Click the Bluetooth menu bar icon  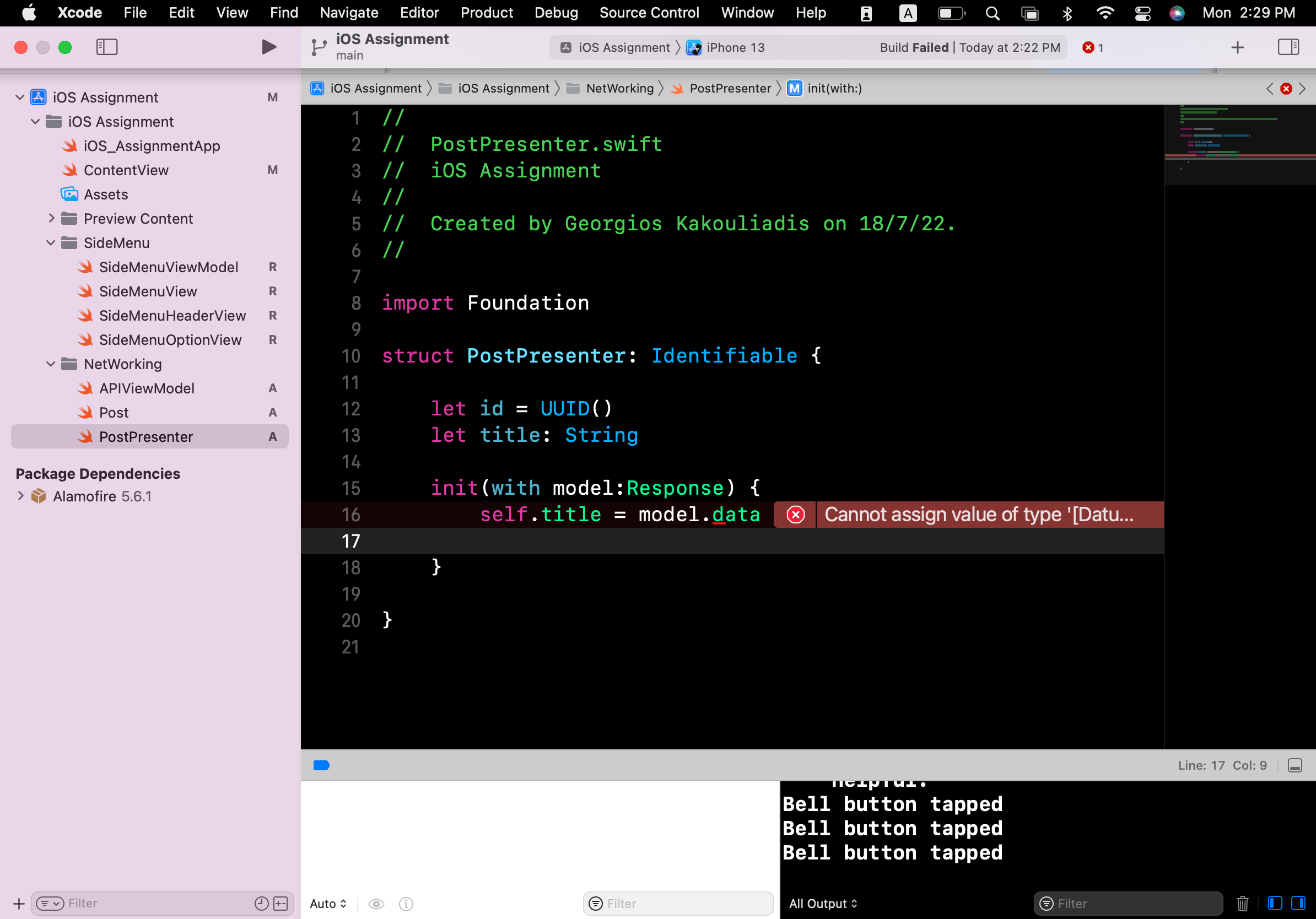pyautogui.click(x=1067, y=13)
